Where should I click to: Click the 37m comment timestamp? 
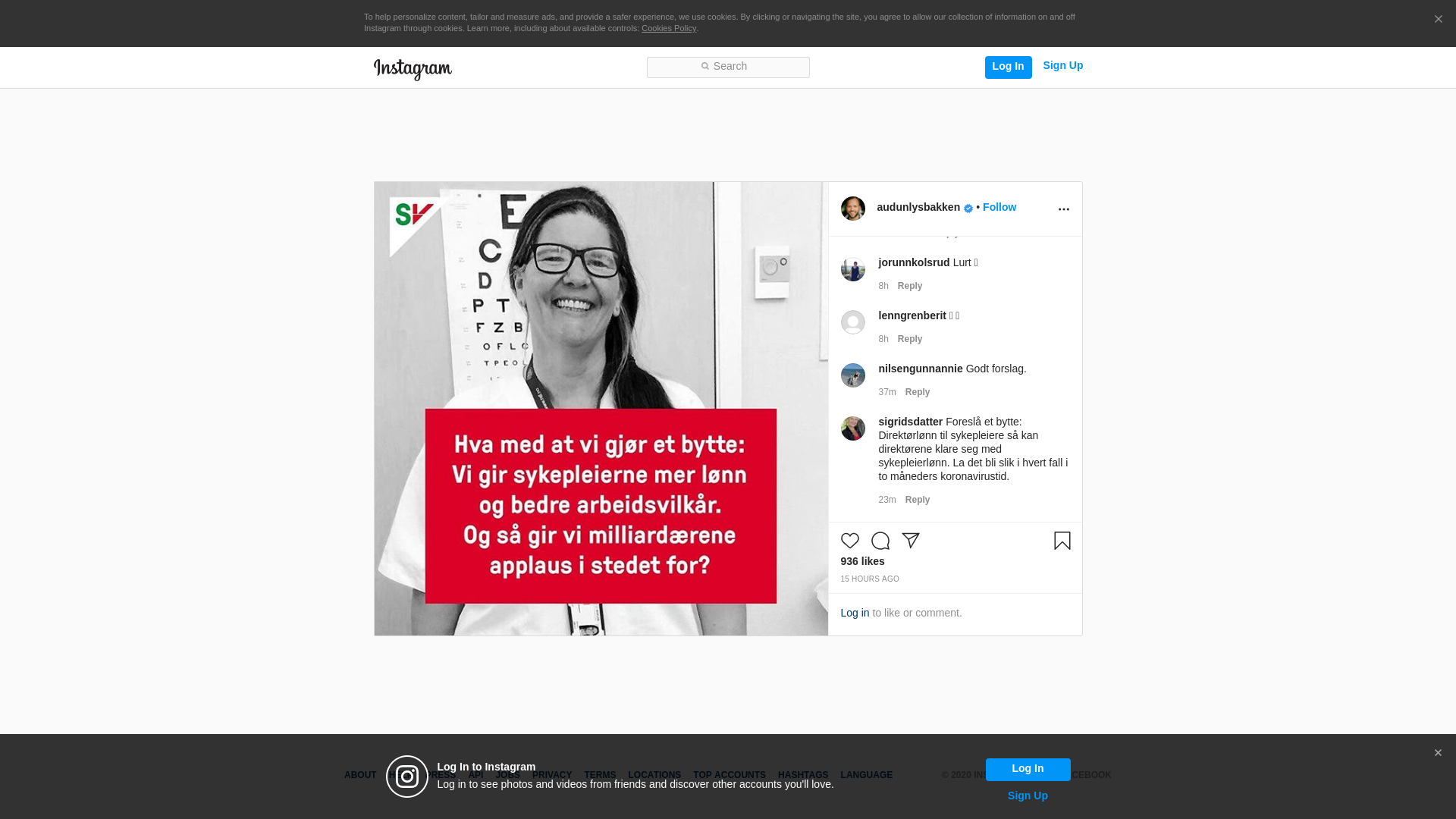coord(887,392)
